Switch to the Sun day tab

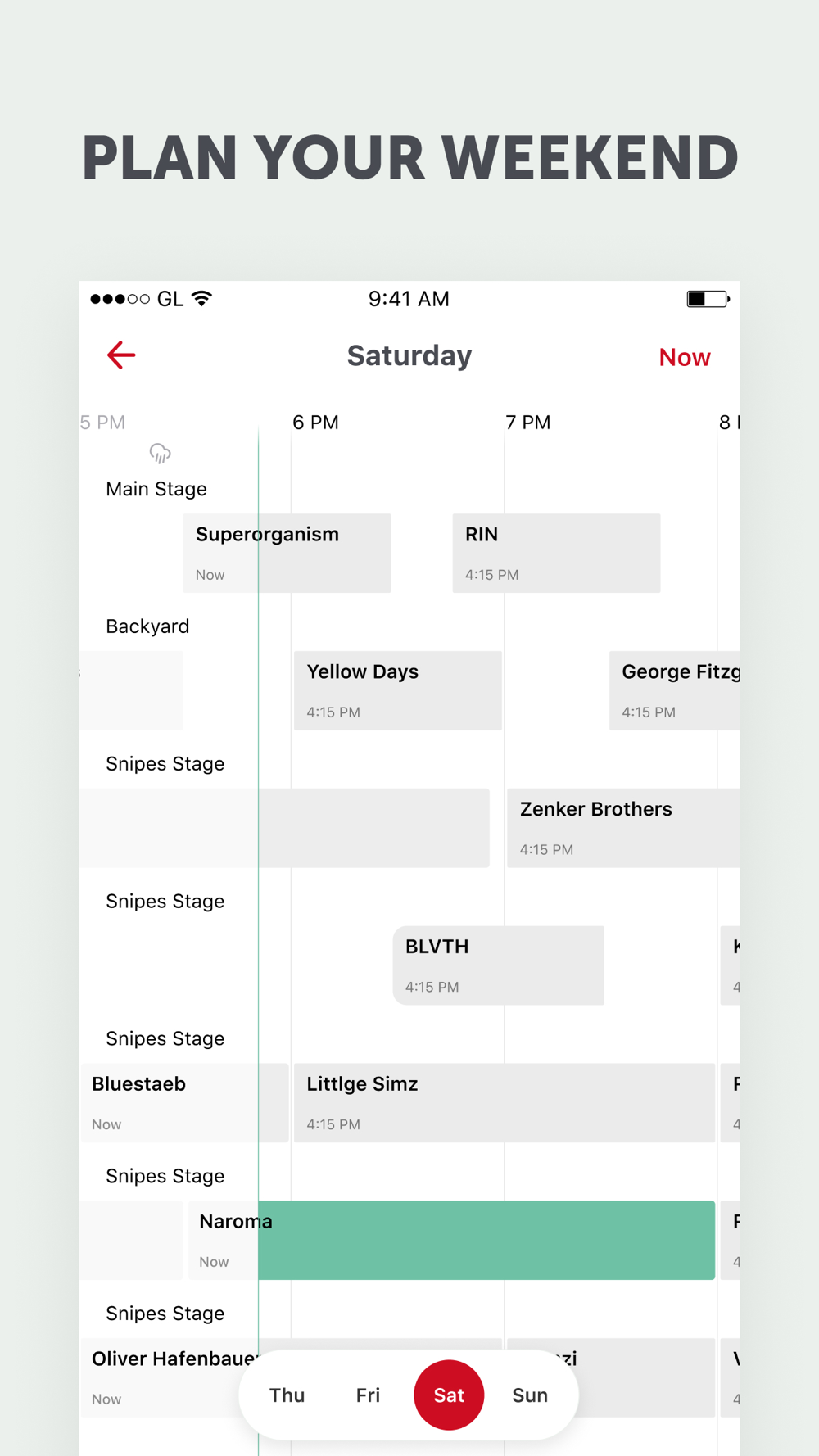point(530,1395)
